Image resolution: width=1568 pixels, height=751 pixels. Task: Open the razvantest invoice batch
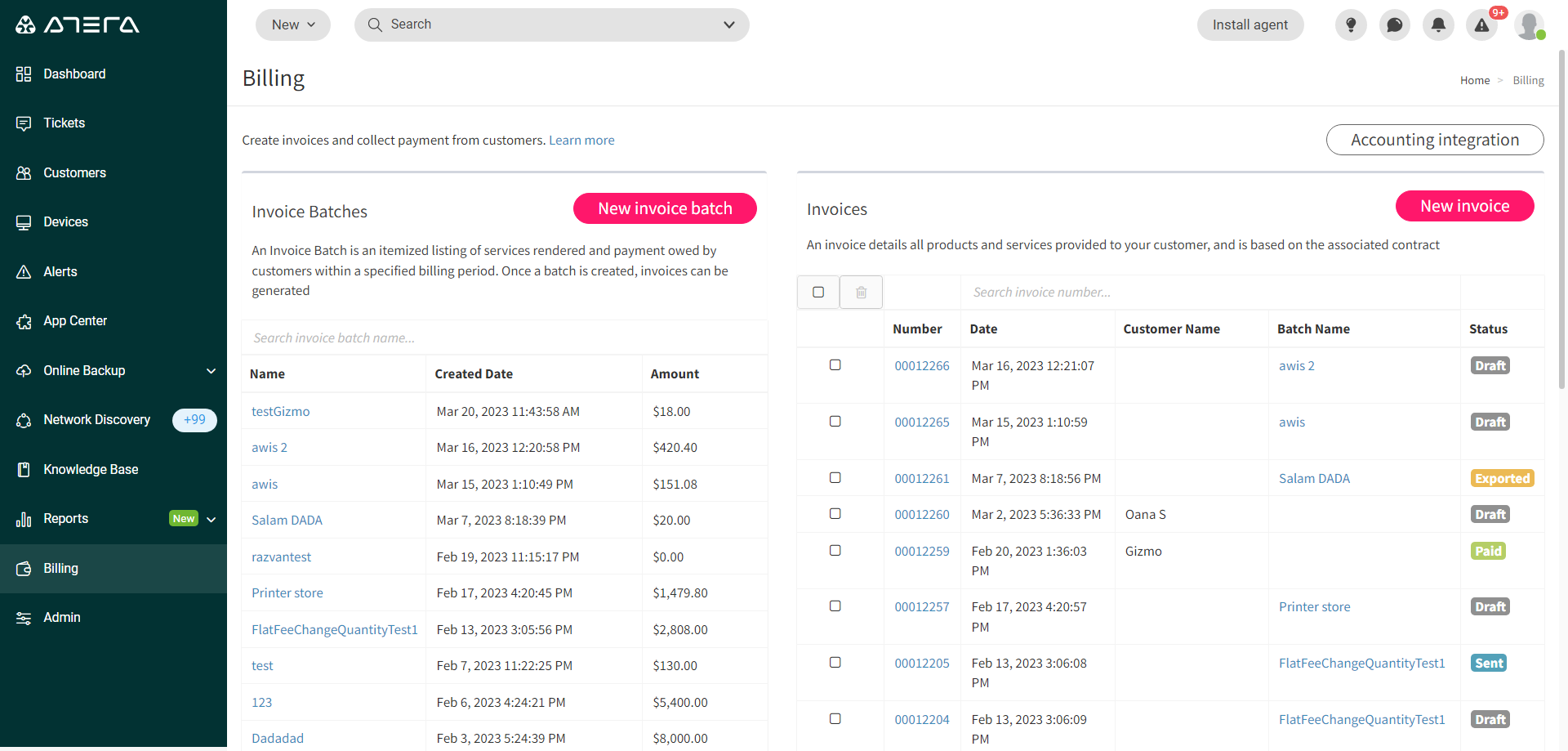(281, 557)
